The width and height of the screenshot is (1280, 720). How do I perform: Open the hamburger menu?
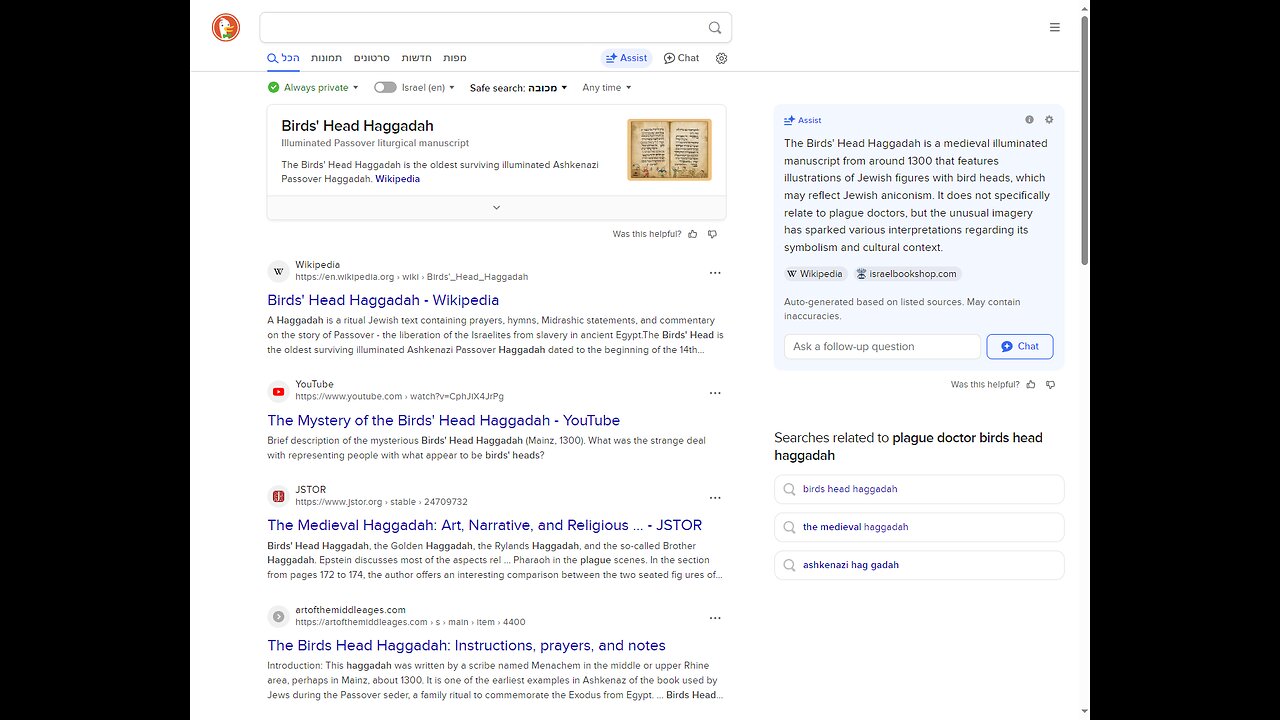1054,28
